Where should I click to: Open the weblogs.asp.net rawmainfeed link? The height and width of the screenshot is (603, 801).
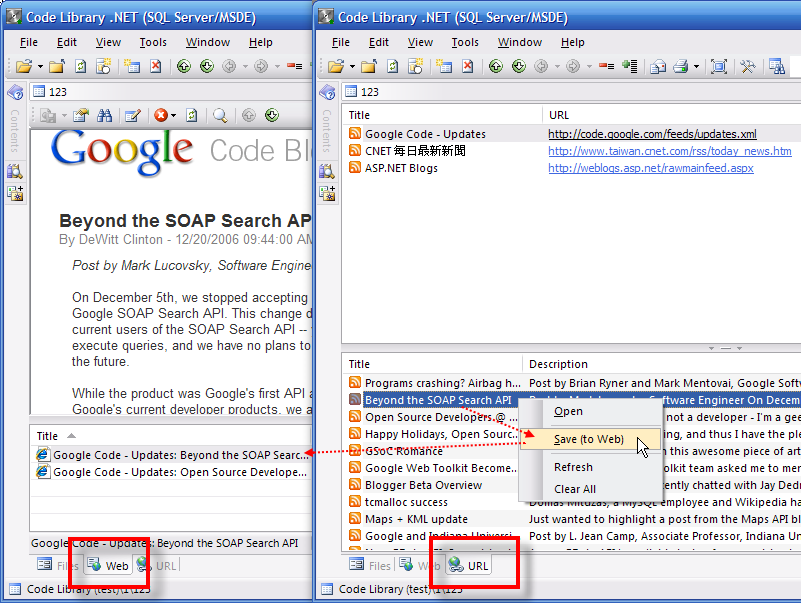pyautogui.click(x=651, y=168)
